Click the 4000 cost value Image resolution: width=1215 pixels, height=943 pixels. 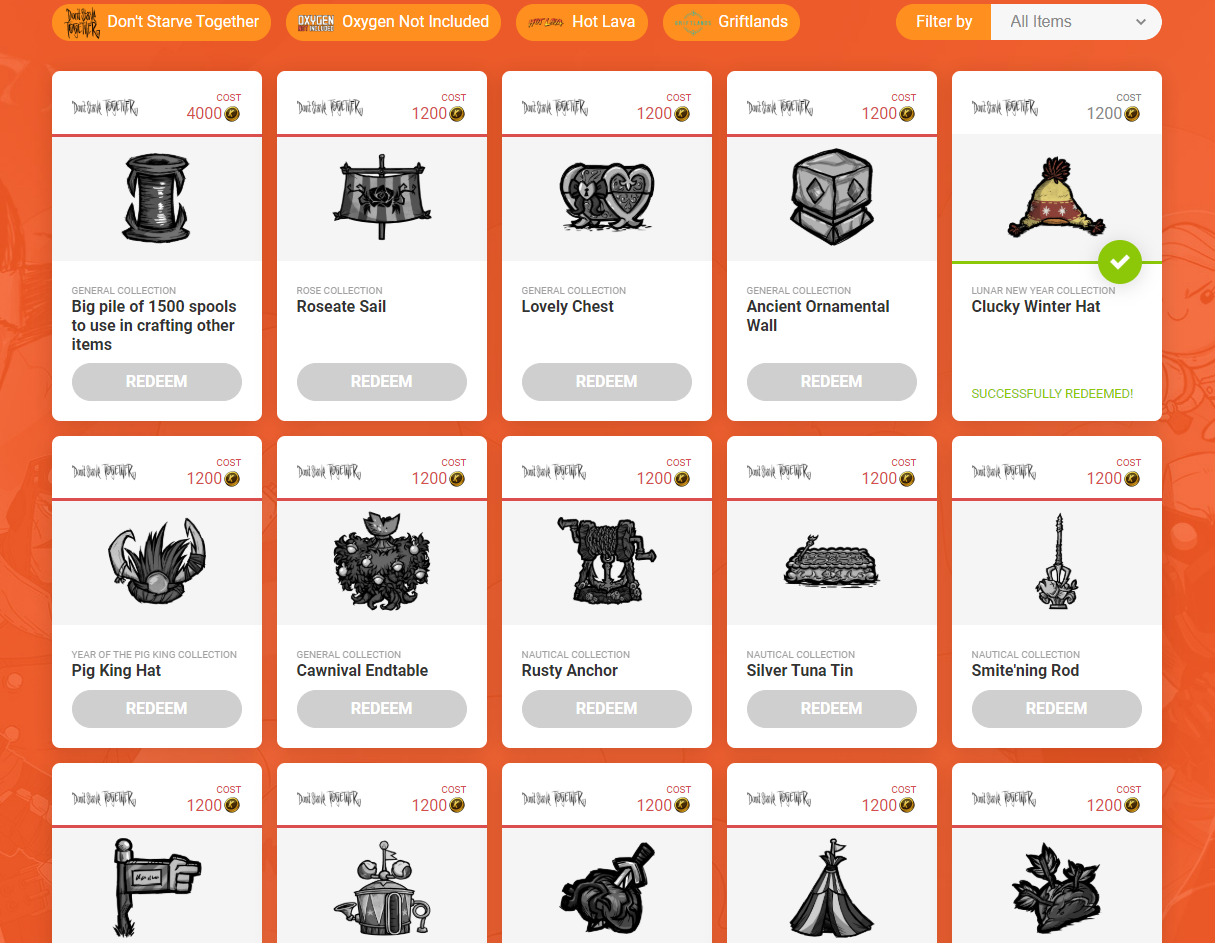pyautogui.click(x=204, y=114)
